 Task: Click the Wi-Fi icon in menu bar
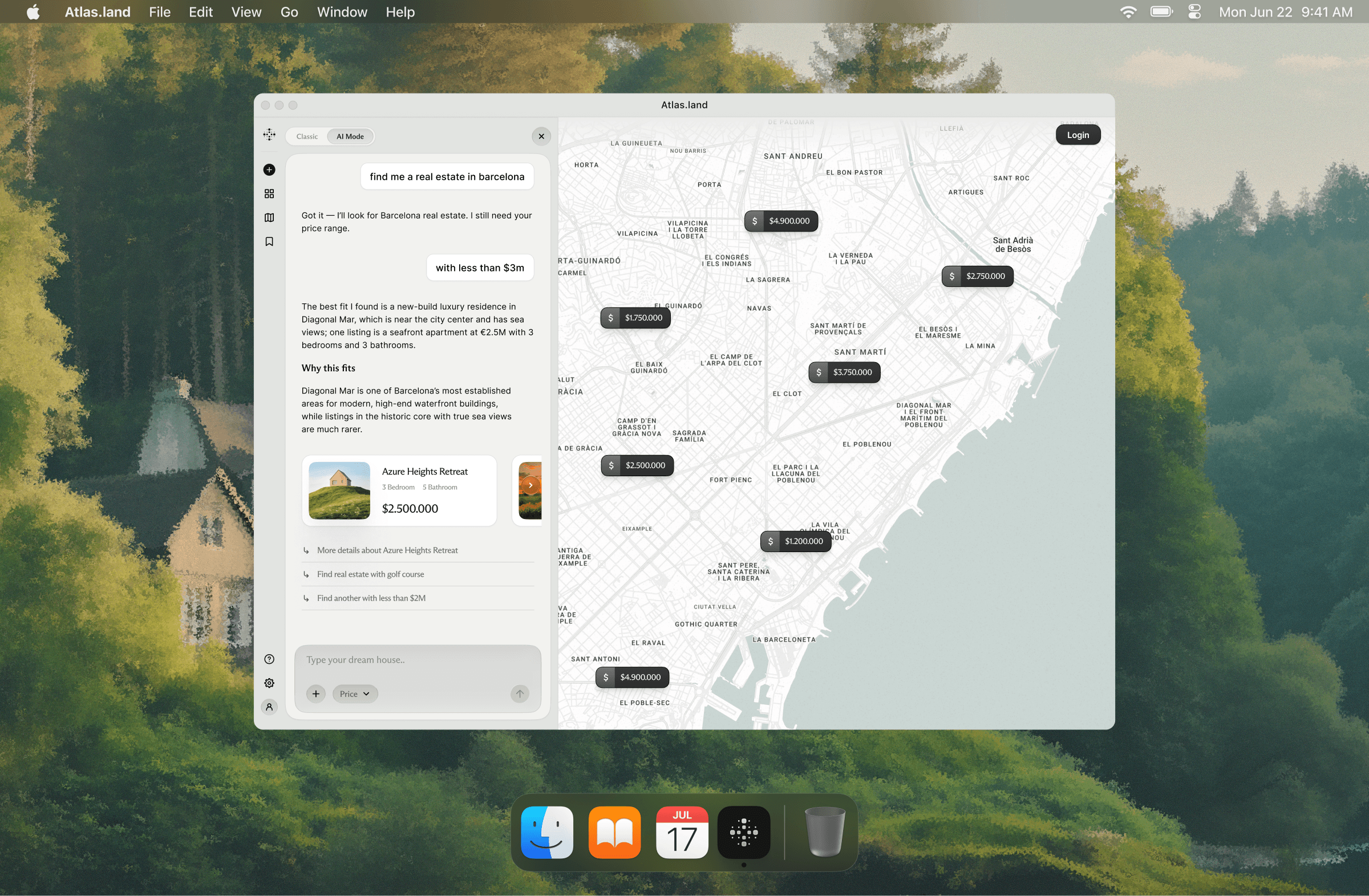tap(1128, 11)
